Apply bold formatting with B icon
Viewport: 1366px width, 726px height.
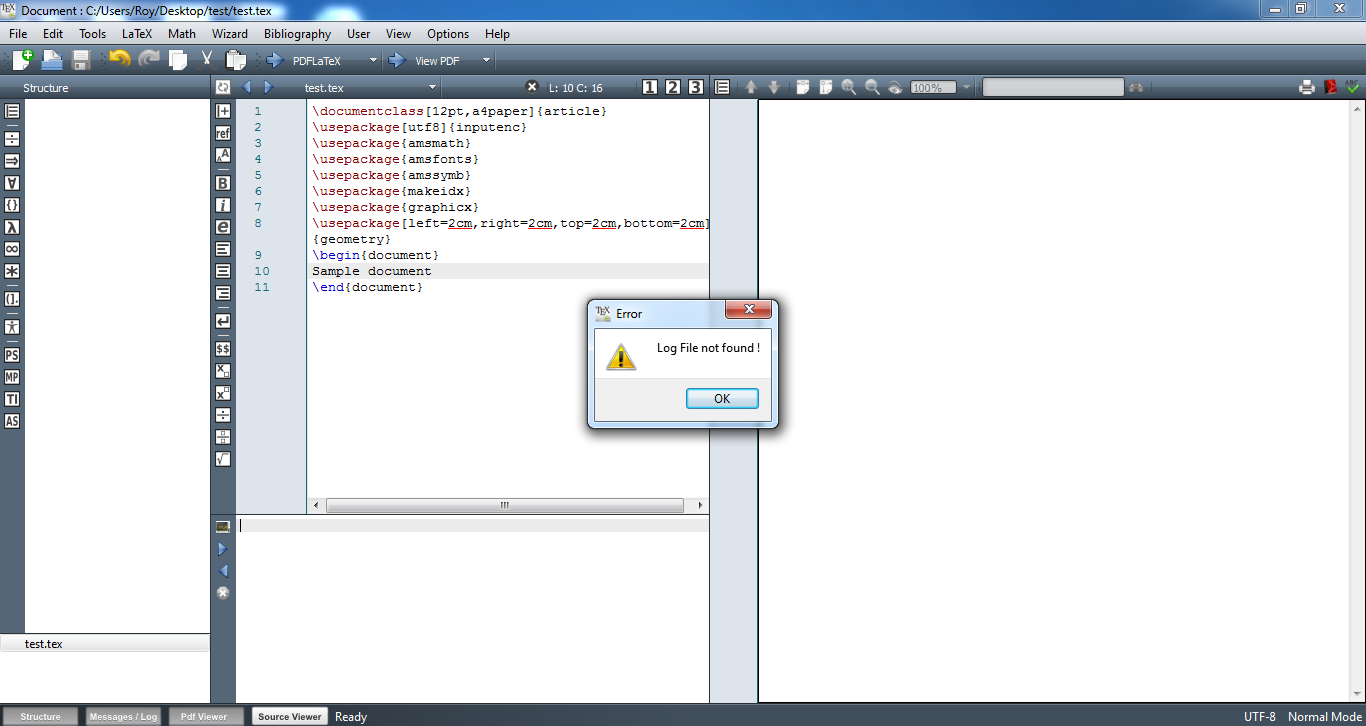[223, 183]
